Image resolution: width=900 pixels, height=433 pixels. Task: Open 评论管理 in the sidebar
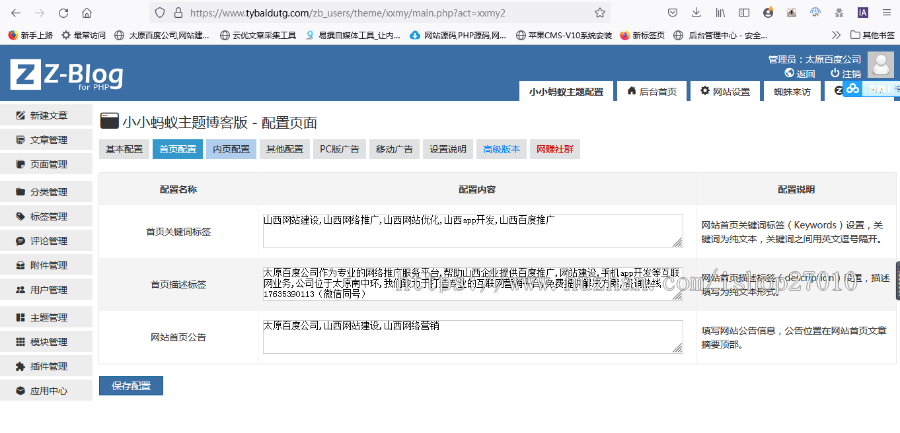(x=46, y=241)
